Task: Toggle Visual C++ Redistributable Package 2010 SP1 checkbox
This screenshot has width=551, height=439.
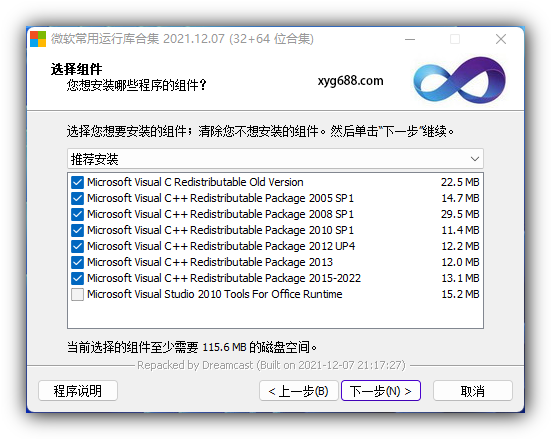Action: point(77,230)
